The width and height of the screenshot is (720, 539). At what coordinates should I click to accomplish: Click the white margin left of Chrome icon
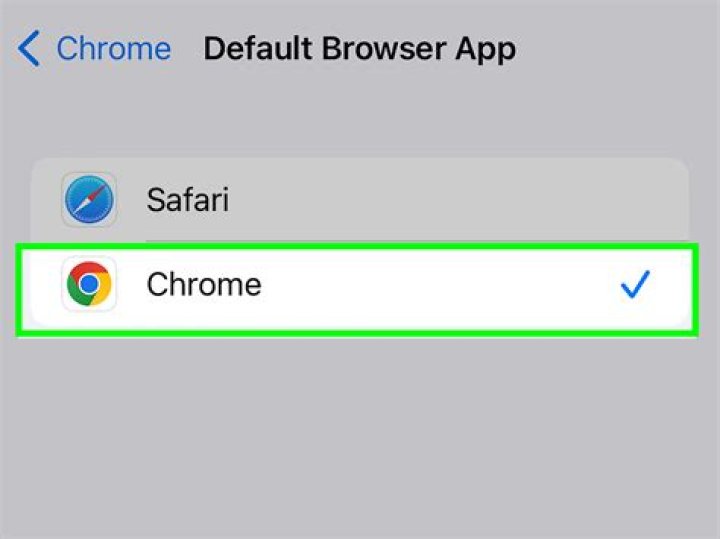point(40,286)
